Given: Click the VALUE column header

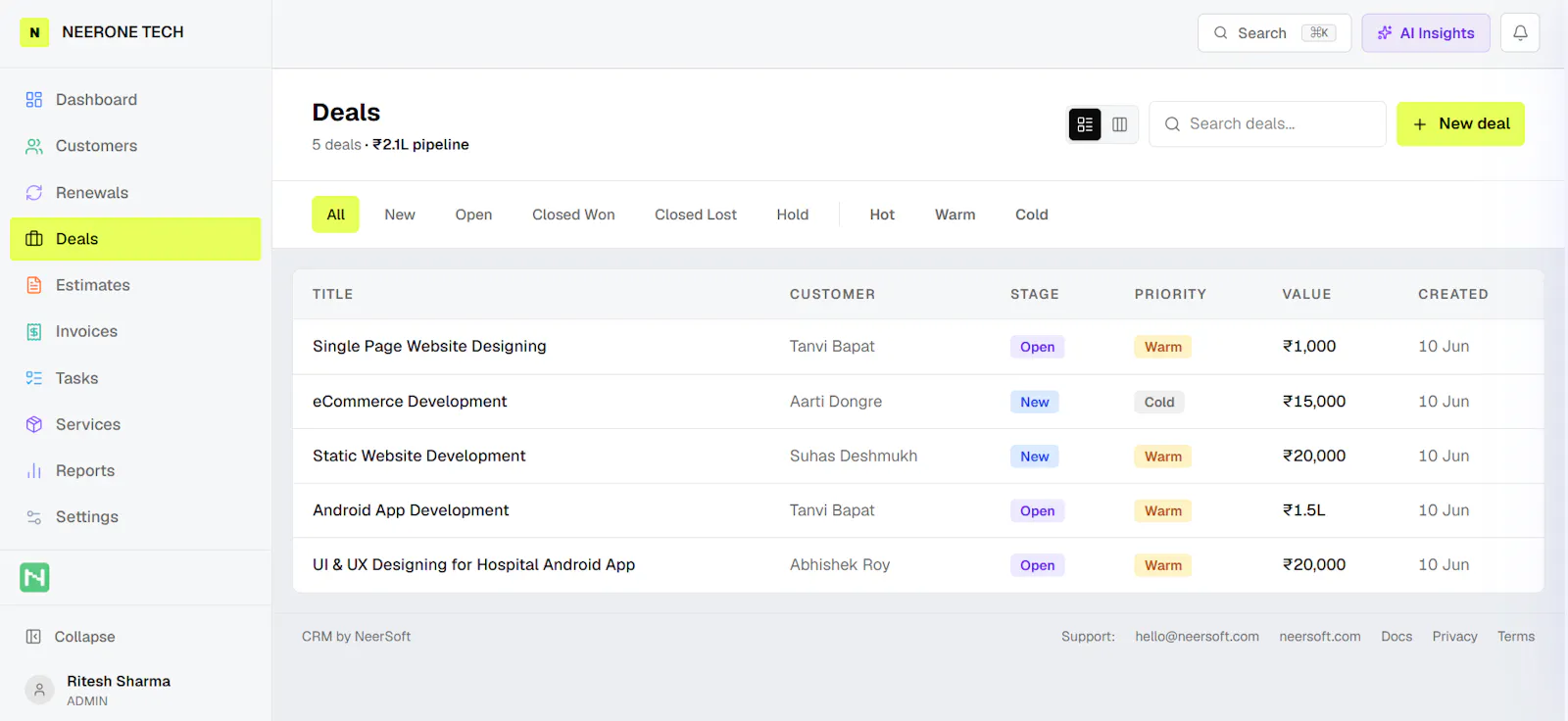Looking at the screenshot, I should [1307, 294].
